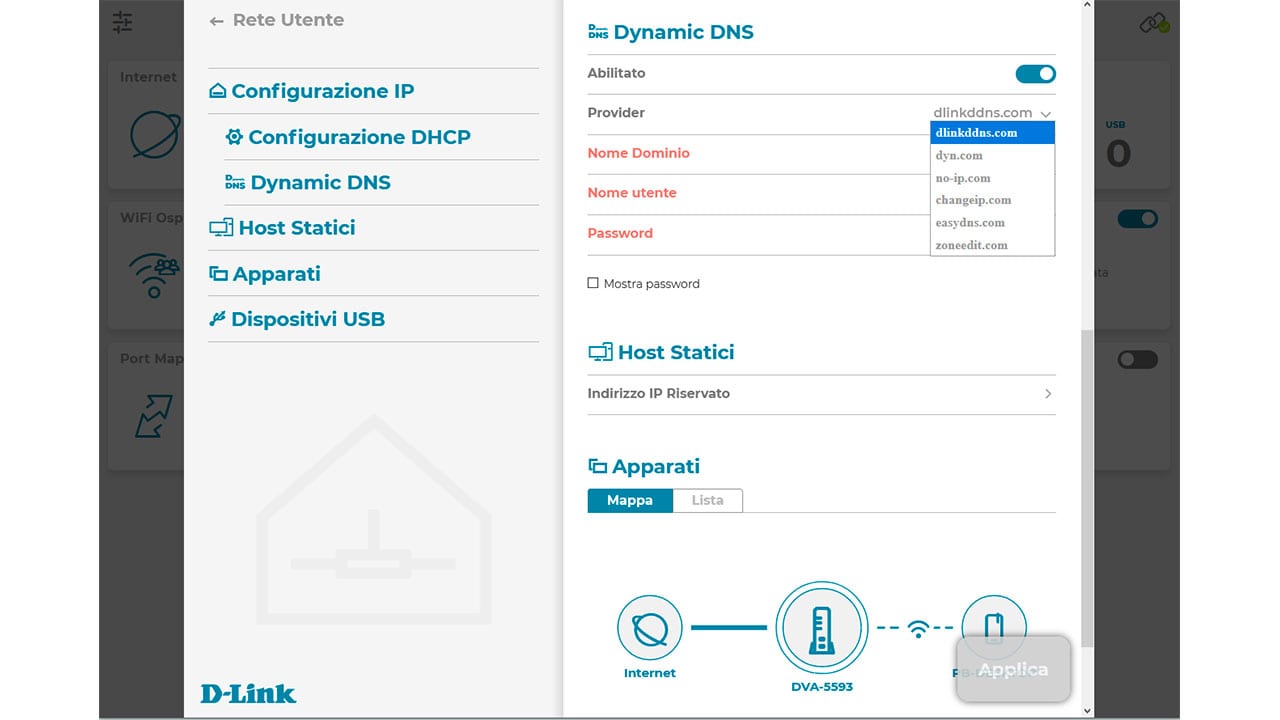
Task: Click the vertical scrollbar thumb
Action: point(1088,490)
